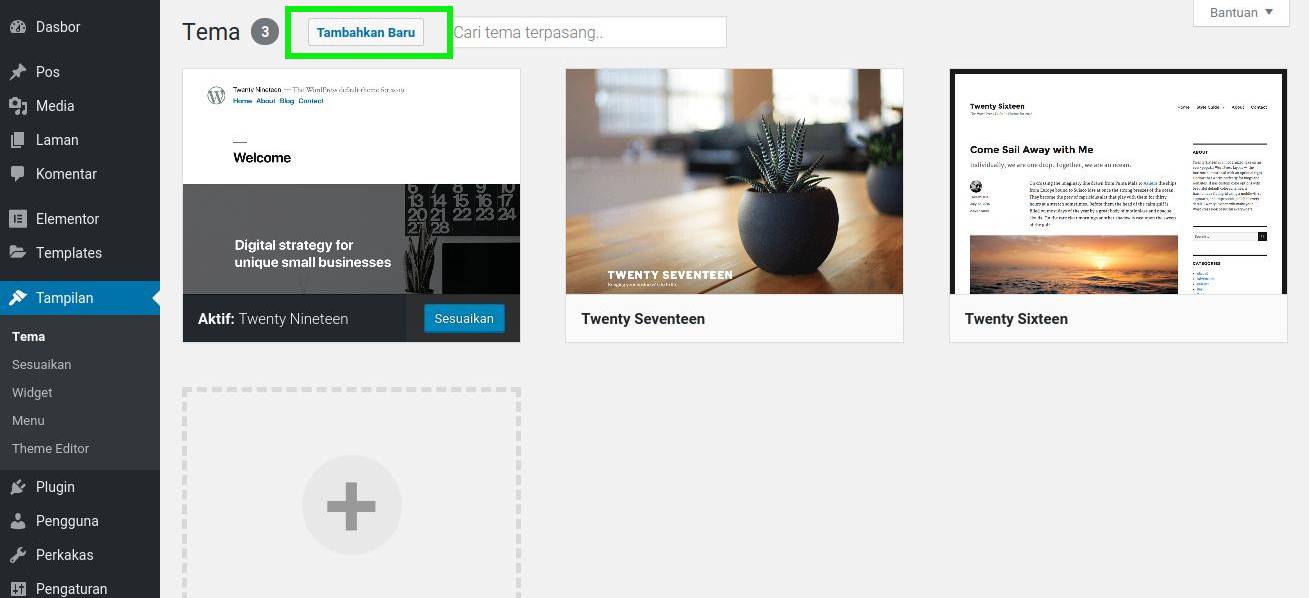Image resolution: width=1309 pixels, height=598 pixels.
Task: Select the Twenty Seventeen theme thumbnail
Action: (734, 181)
